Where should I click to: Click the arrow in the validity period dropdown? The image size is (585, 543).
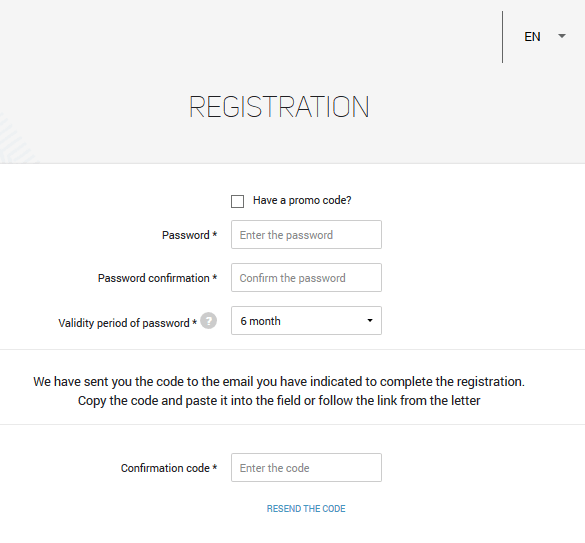[x=370, y=321]
